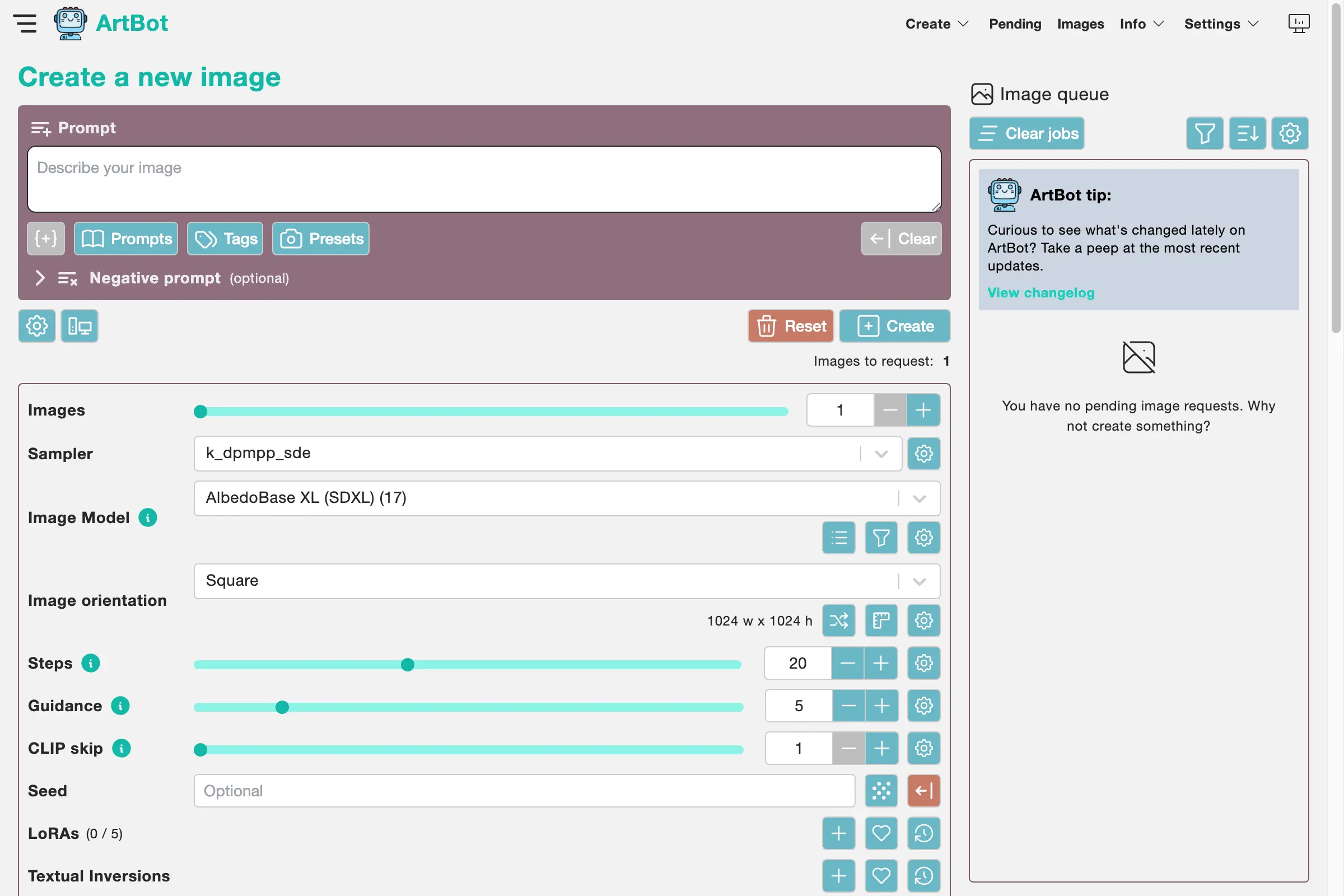This screenshot has height=896, width=1344.
Task: Toggle the layout view icon below prompt
Action: click(x=80, y=326)
